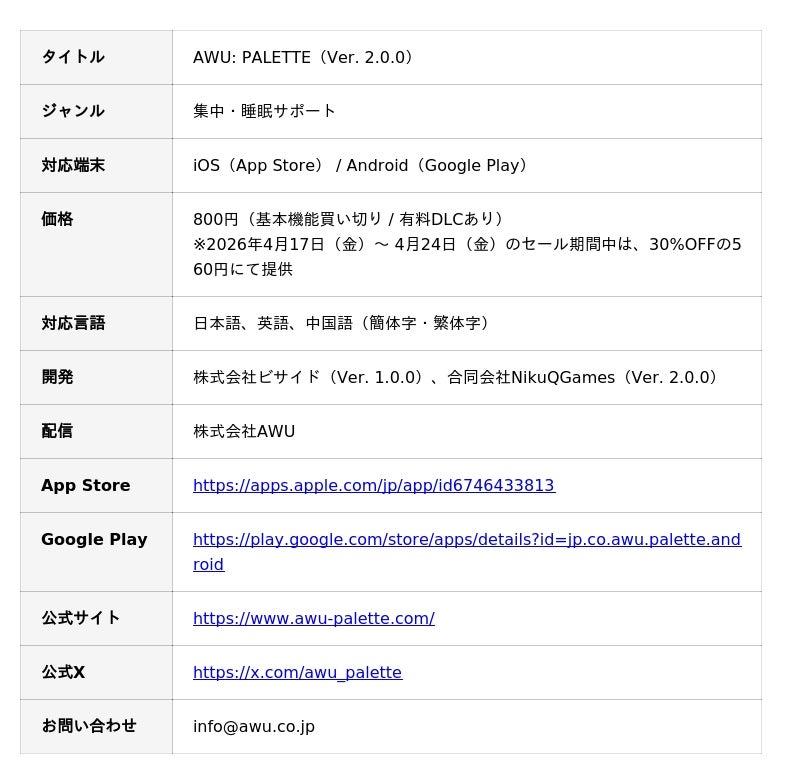Click the 対応言語 row header
The width and height of the screenshot is (800, 784).
pos(72,323)
